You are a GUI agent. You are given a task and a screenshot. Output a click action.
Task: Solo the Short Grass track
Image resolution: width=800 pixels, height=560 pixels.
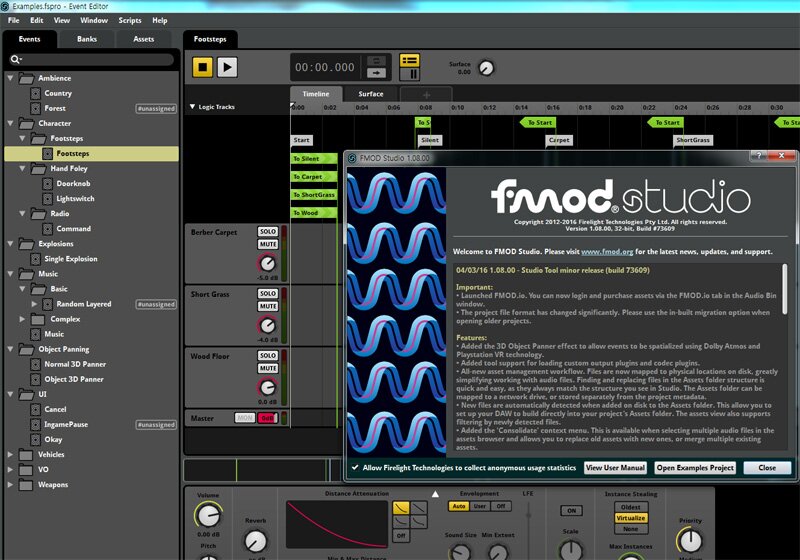click(x=268, y=293)
